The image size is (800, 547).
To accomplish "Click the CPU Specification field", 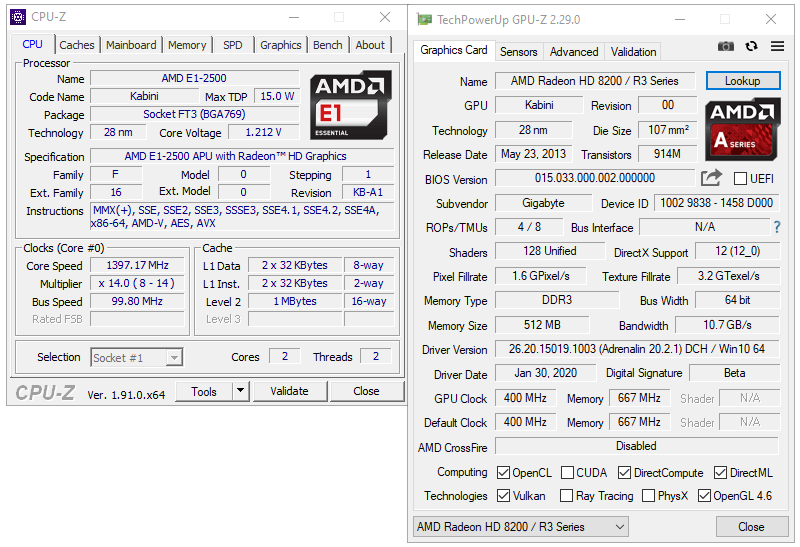I will tap(242, 156).
